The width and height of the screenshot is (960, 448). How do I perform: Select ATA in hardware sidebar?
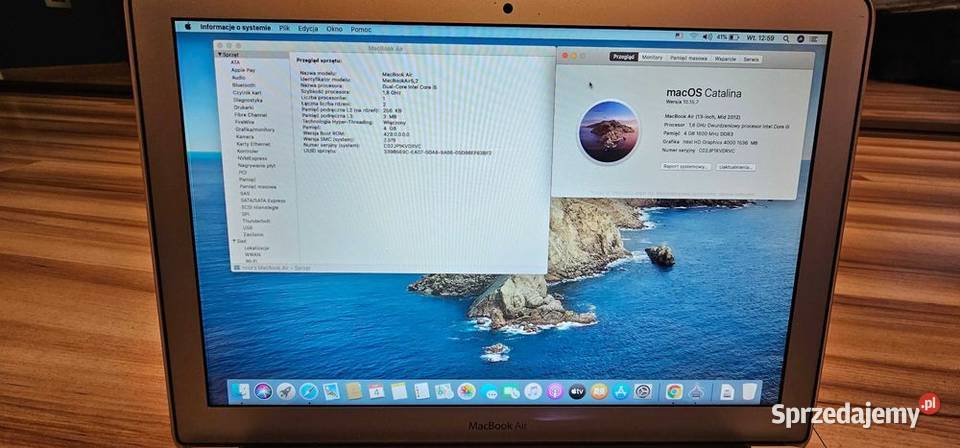tap(235, 62)
